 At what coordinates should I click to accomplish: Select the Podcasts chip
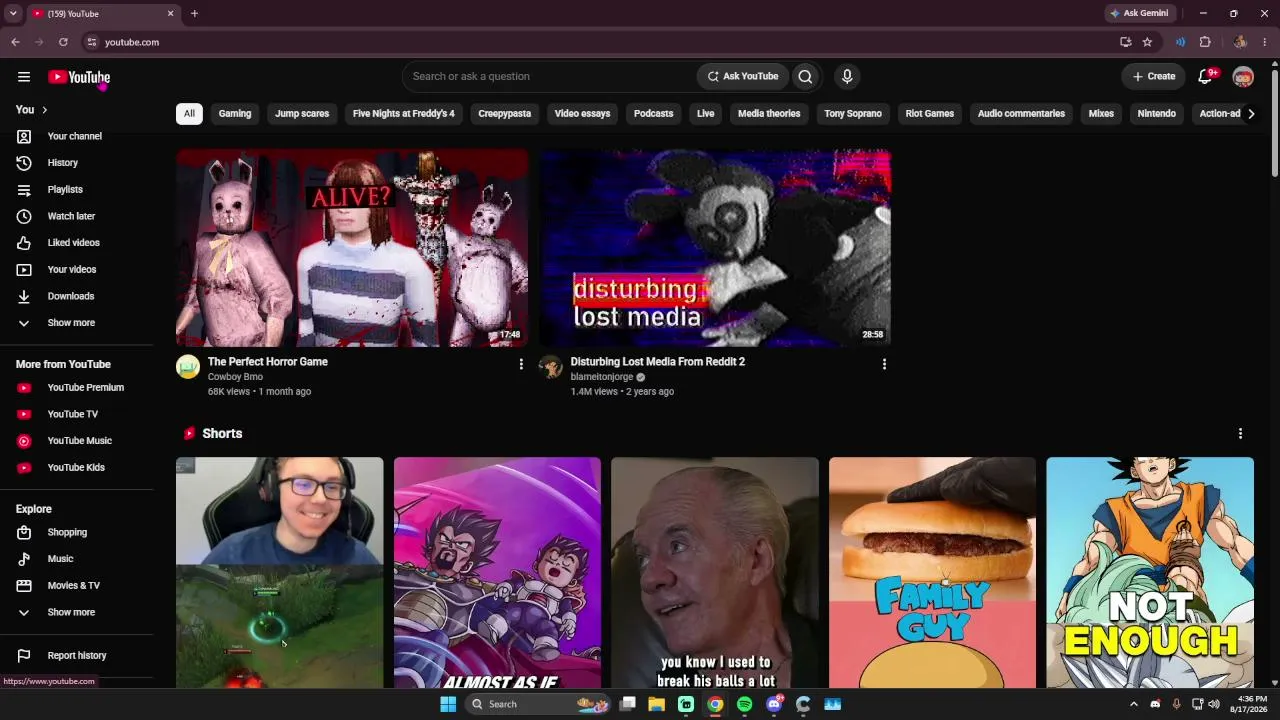654,114
